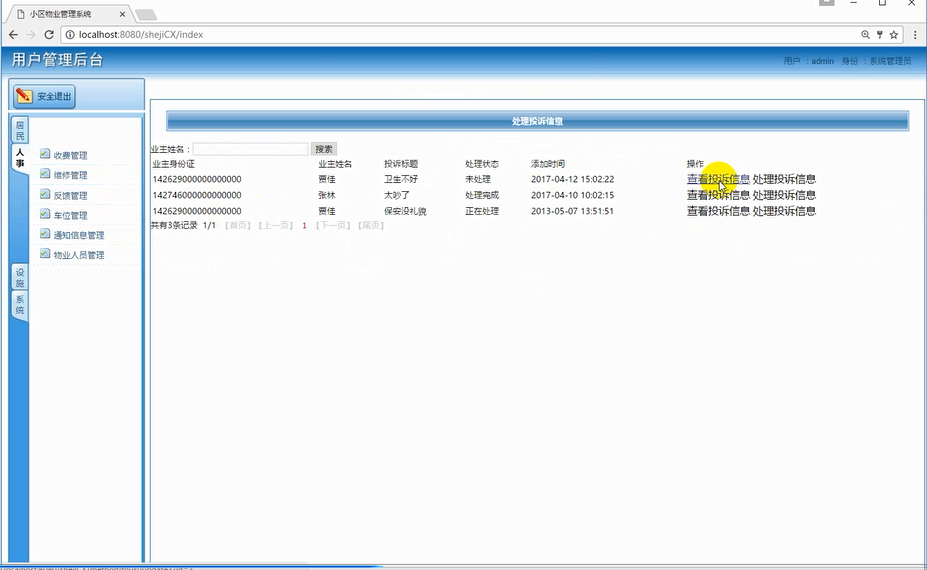The image size is (927, 570).
Task: Click the 添加时间 column header
Action: tap(547, 164)
